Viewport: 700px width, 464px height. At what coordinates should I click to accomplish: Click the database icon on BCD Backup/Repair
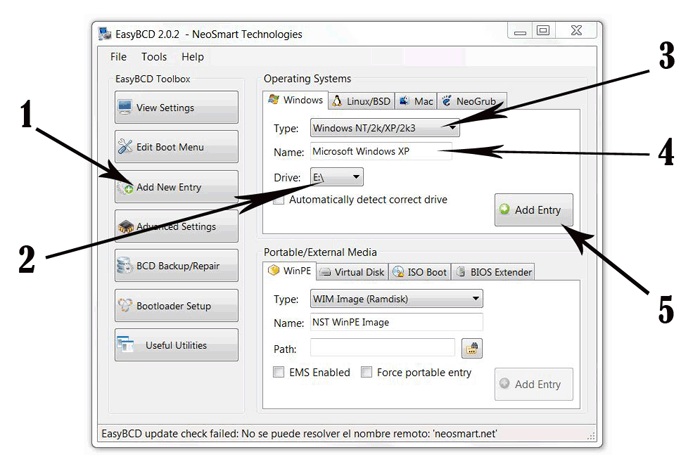point(125,266)
